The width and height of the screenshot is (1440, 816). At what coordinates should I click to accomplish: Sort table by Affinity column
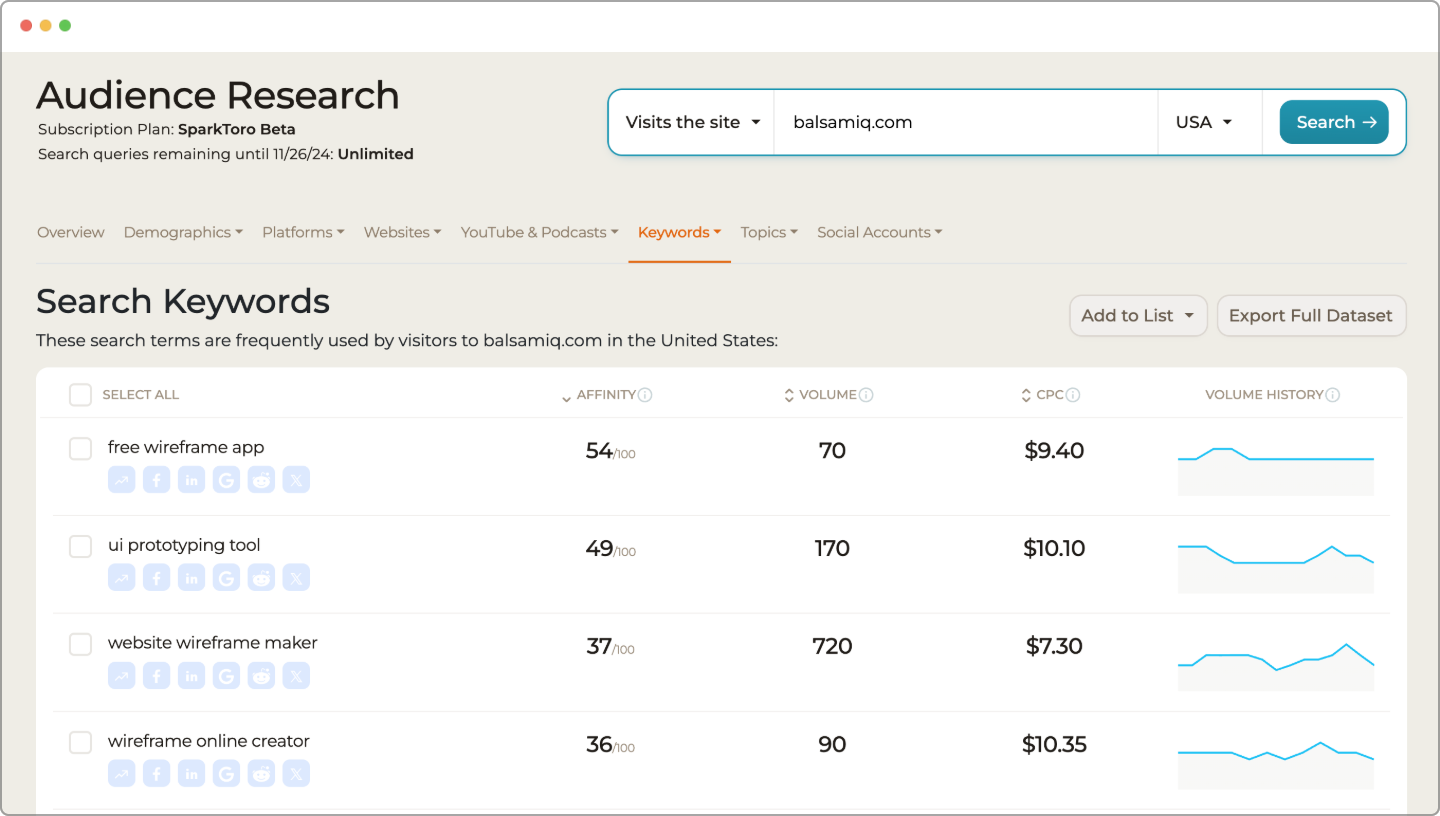pos(599,395)
